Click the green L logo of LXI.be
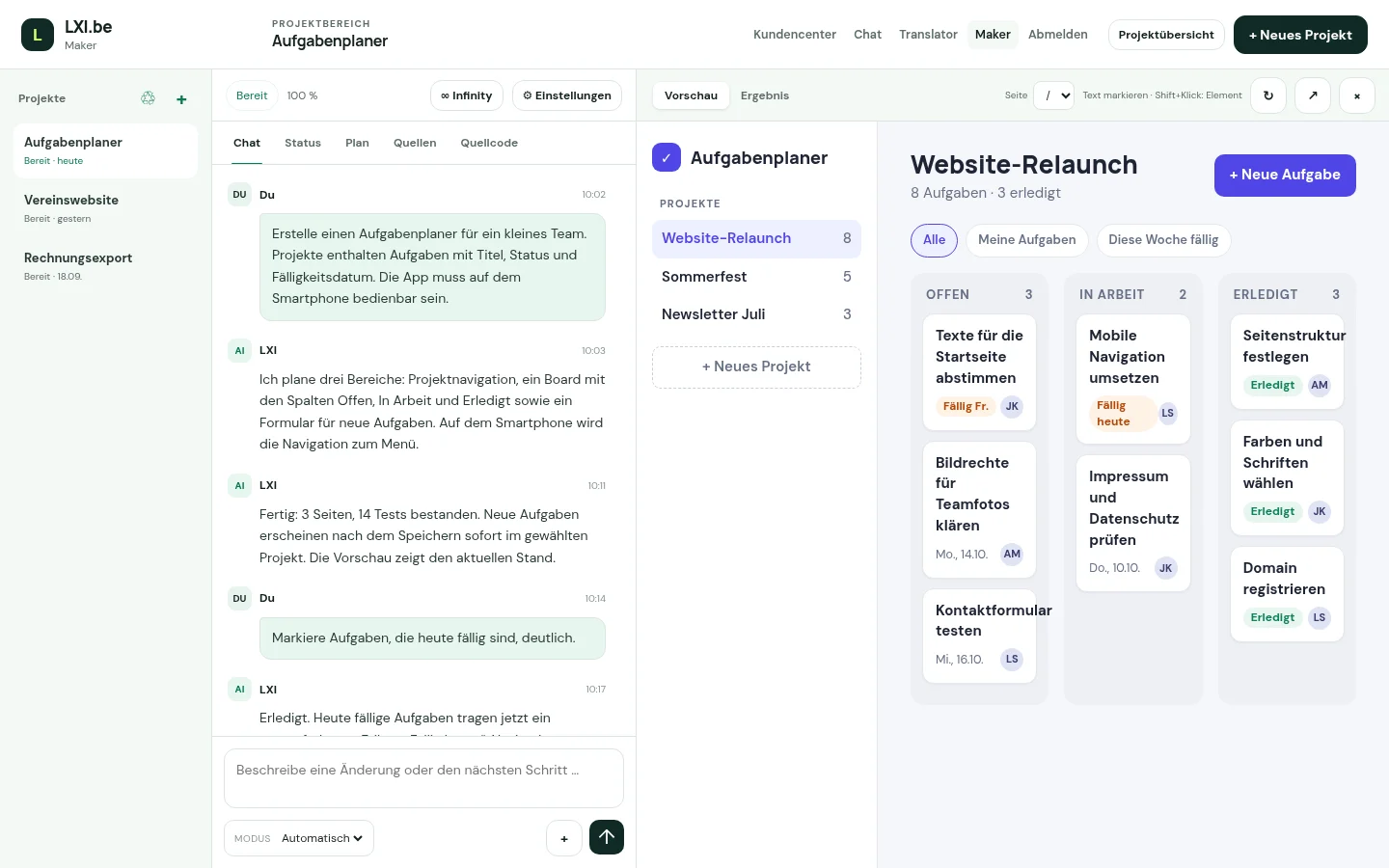This screenshot has height=868, width=1389. [x=38, y=35]
